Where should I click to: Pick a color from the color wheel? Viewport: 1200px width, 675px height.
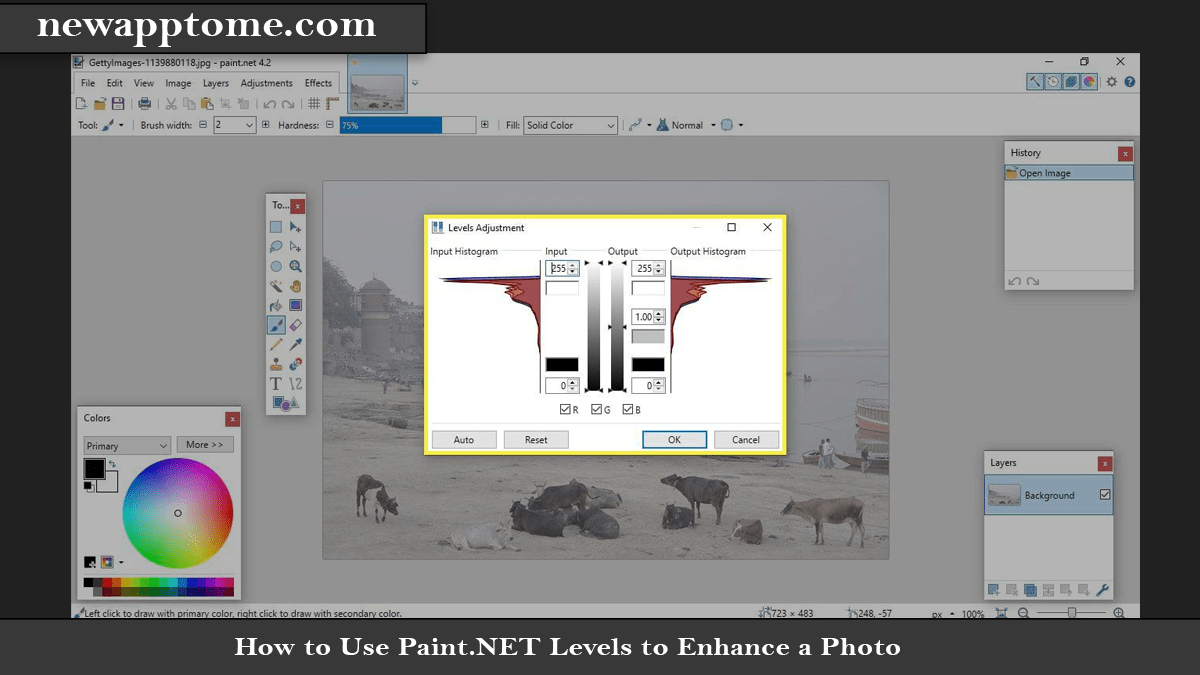pos(178,513)
